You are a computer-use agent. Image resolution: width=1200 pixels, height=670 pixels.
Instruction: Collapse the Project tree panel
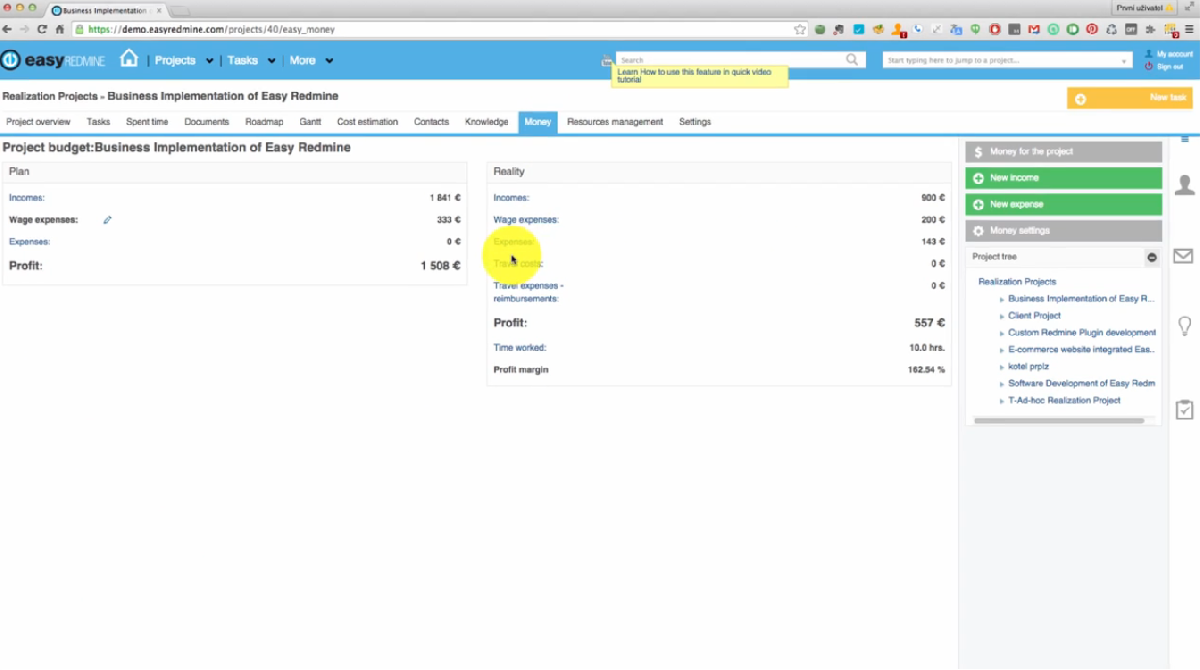click(x=1152, y=257)
